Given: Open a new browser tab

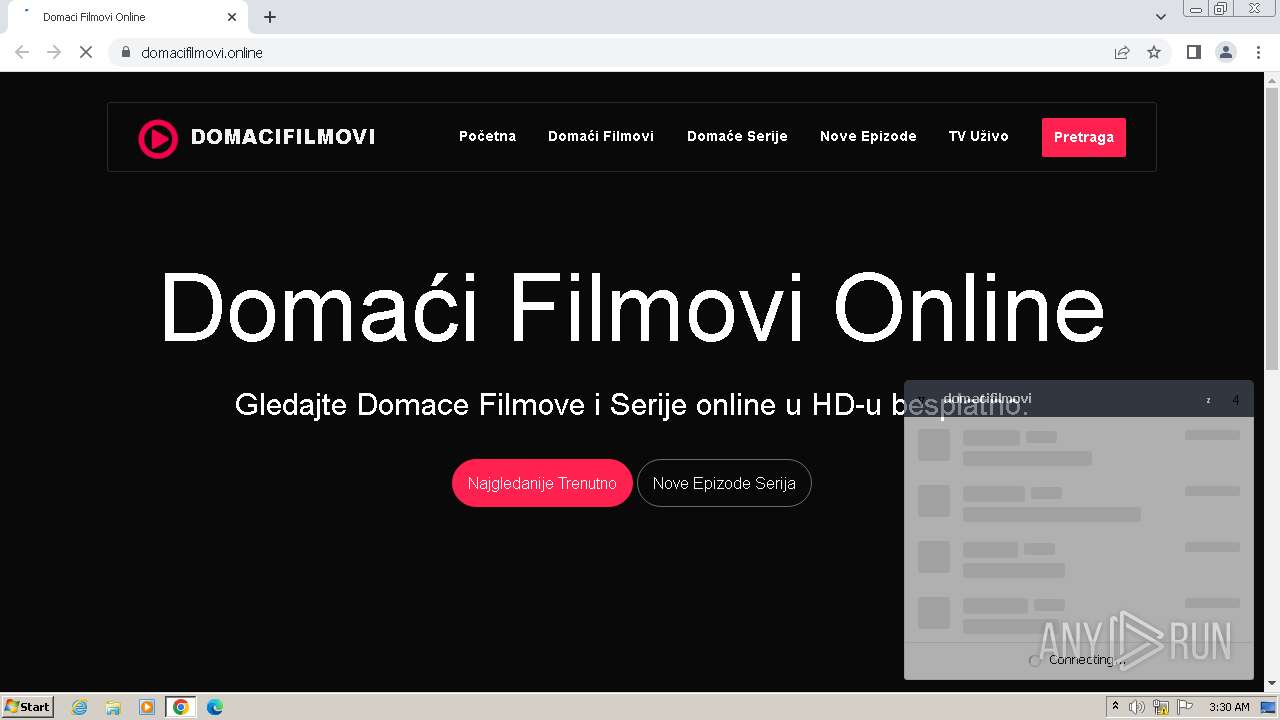Looking at the screenshot, I should point(270,17).
